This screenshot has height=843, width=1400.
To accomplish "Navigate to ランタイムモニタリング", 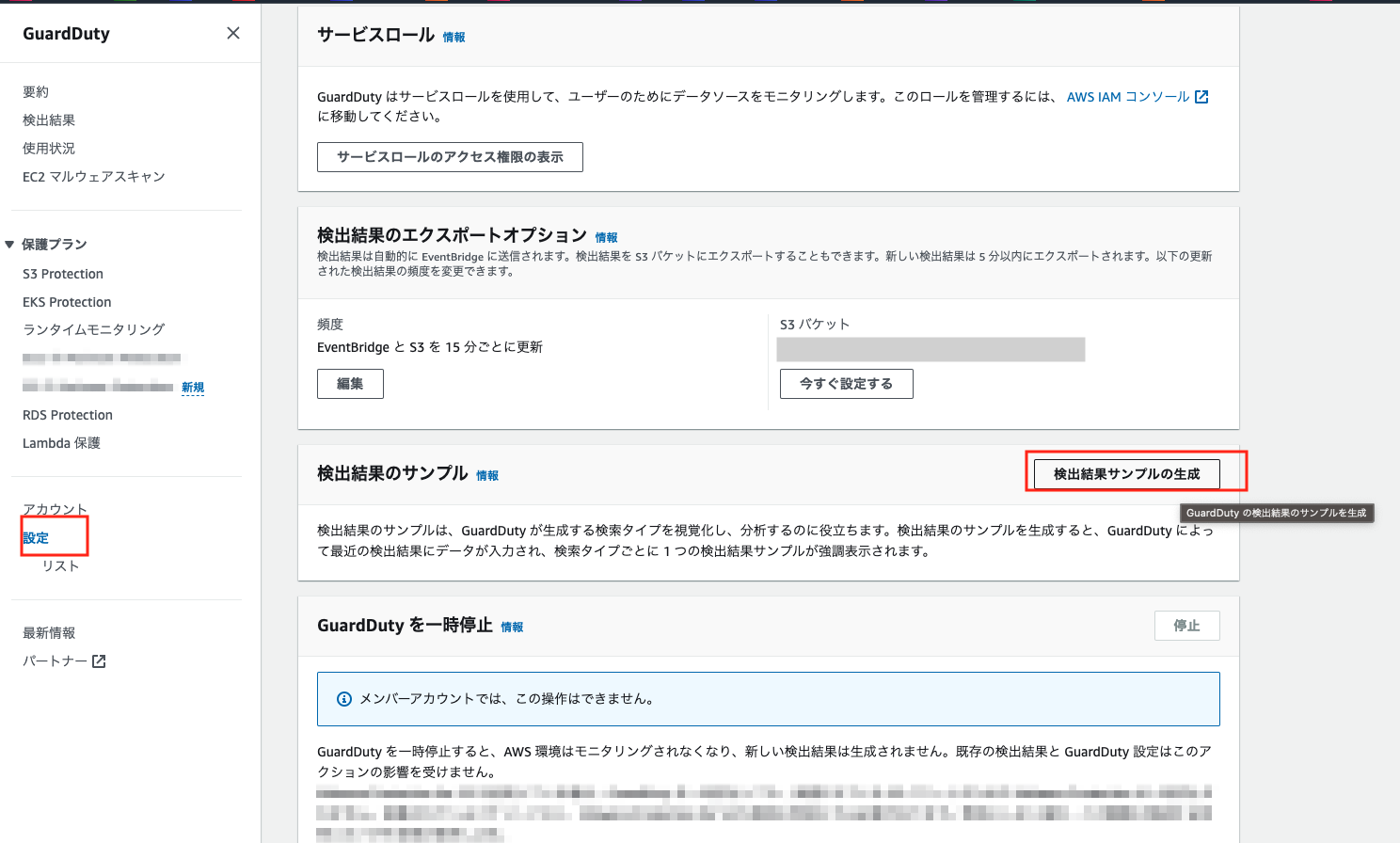I will tap(94, 329).
